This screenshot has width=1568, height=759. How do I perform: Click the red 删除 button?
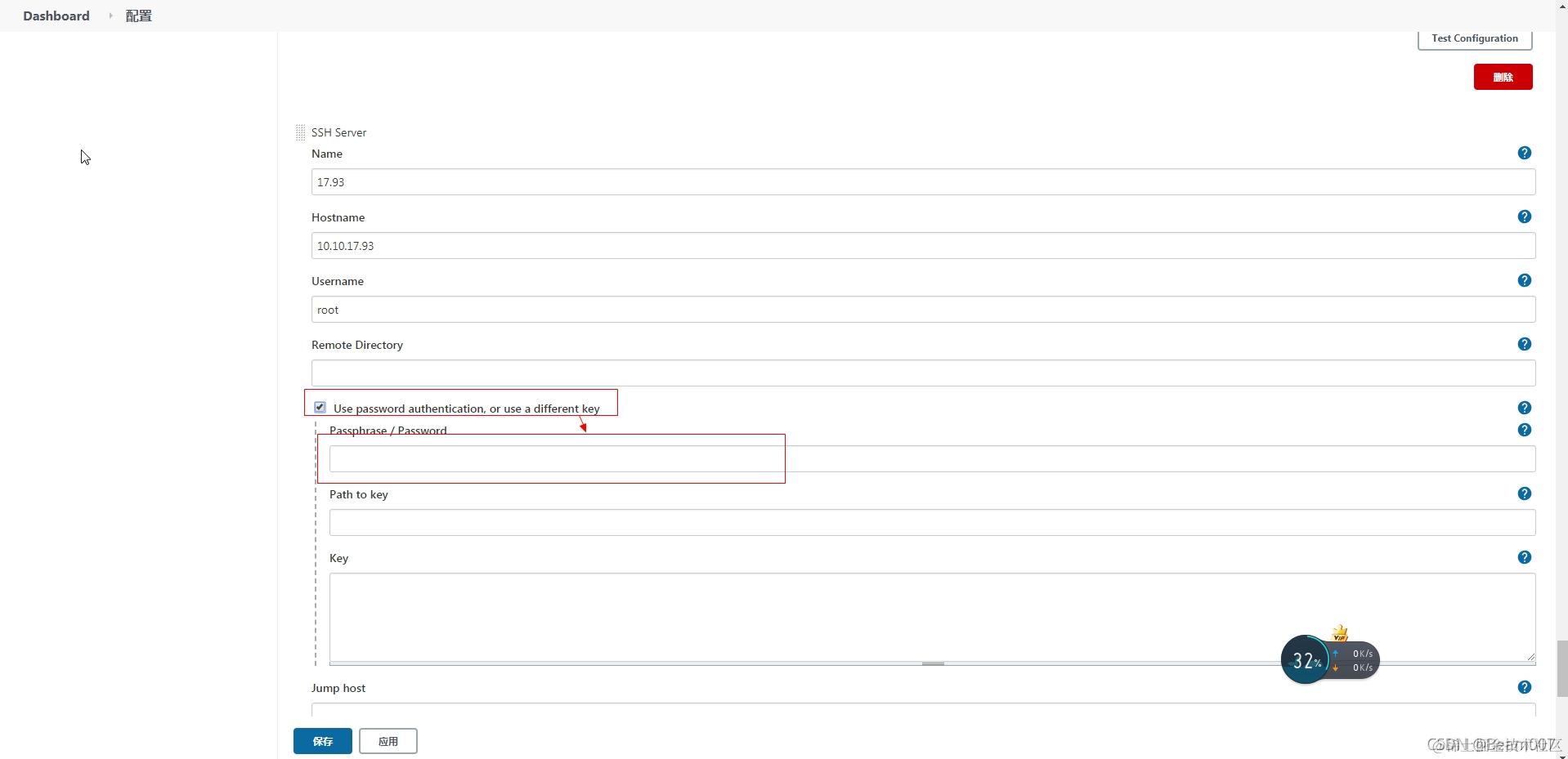point(1503,77)
